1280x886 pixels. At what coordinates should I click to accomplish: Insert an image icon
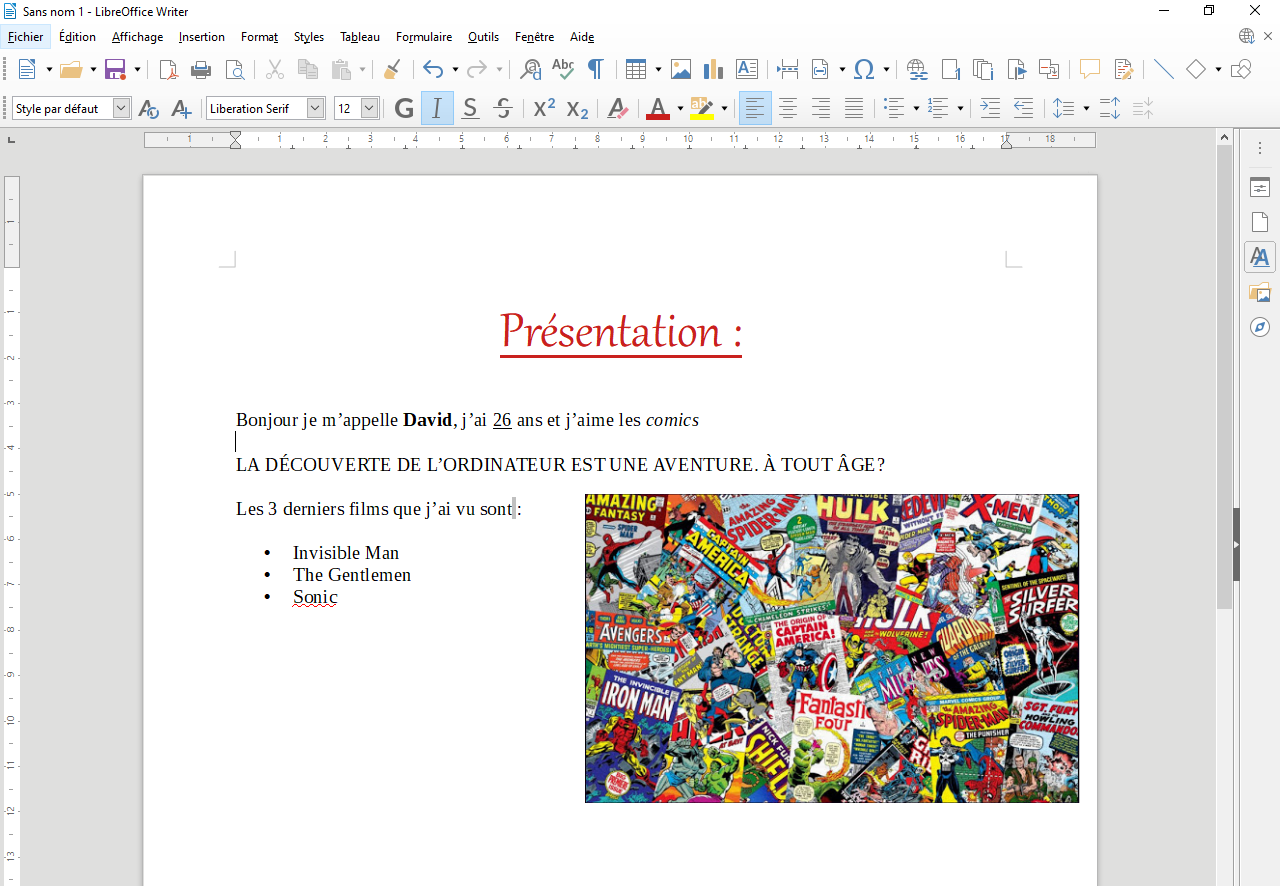pos(681,69)
